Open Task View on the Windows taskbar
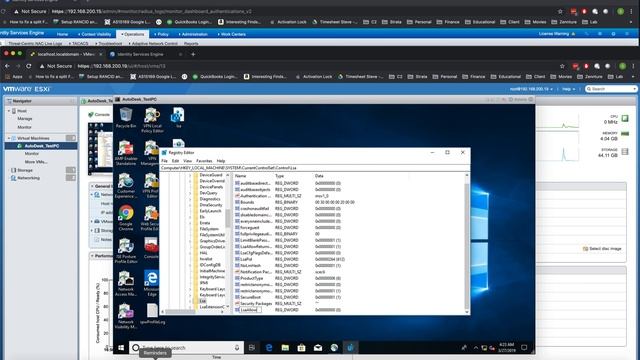Image resolution: width=640 pixels, height=360 pixels. [x=252, y=348]
